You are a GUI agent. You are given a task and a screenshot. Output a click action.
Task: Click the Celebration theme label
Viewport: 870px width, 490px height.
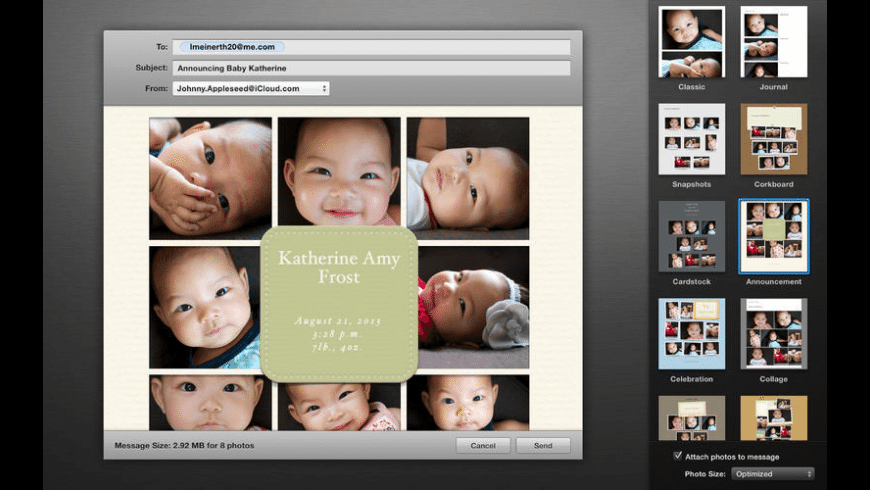click(691, 379)
